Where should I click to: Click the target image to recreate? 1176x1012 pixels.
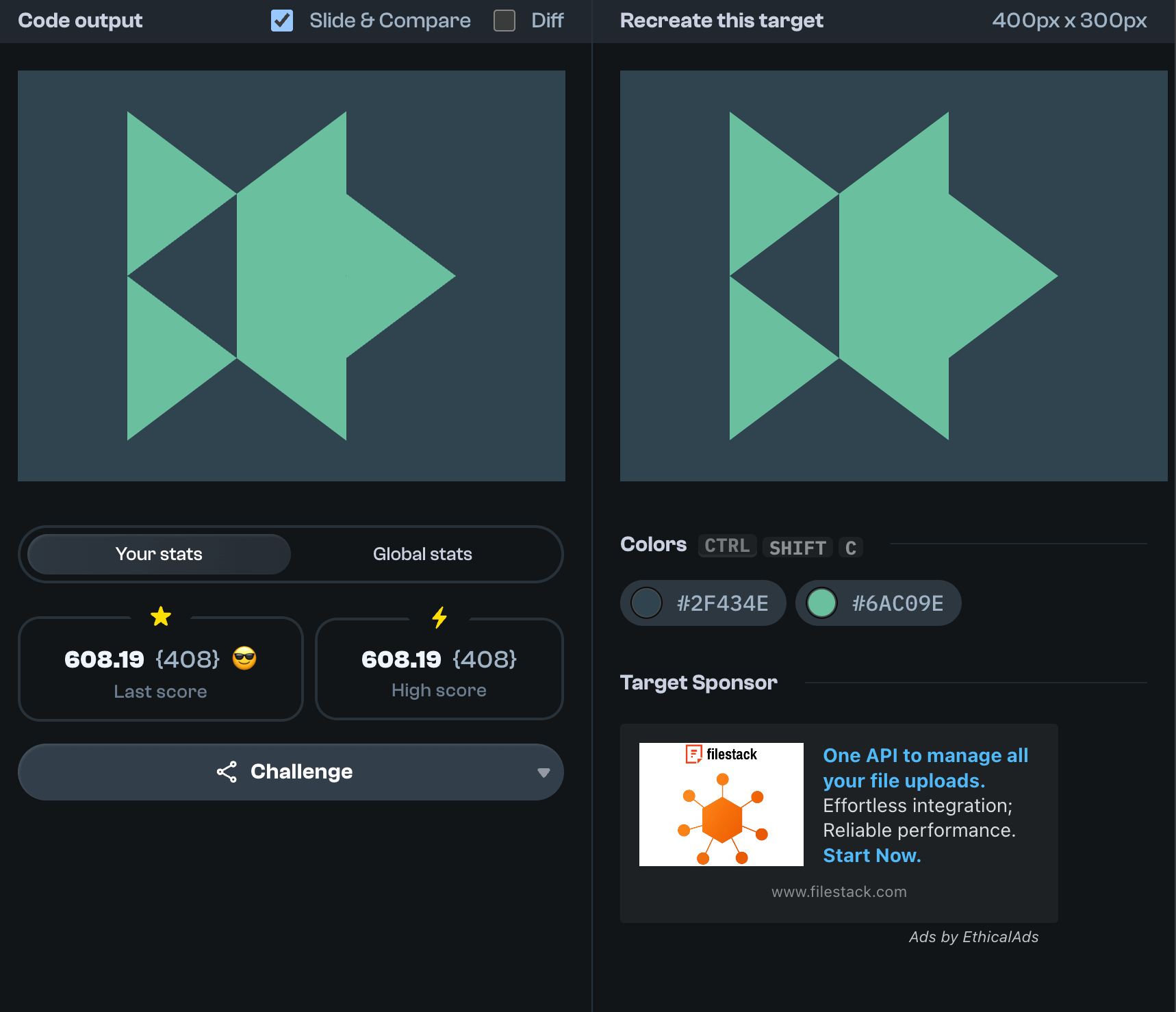(893, 276)
